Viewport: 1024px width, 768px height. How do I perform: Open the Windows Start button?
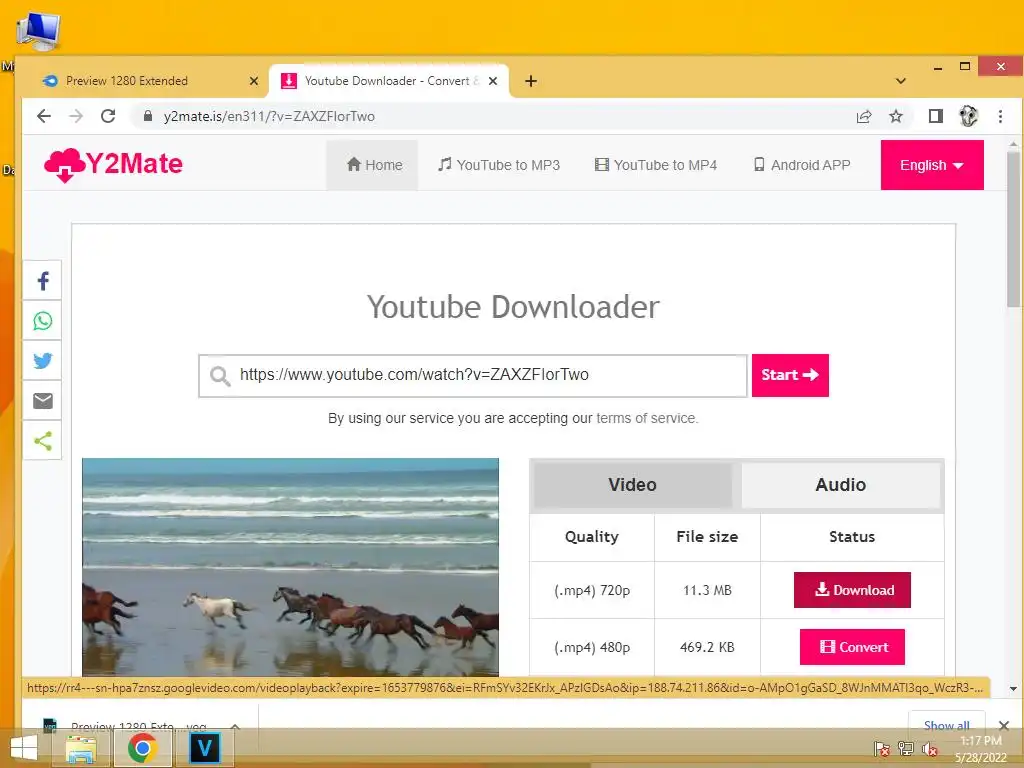click(24, 748)
